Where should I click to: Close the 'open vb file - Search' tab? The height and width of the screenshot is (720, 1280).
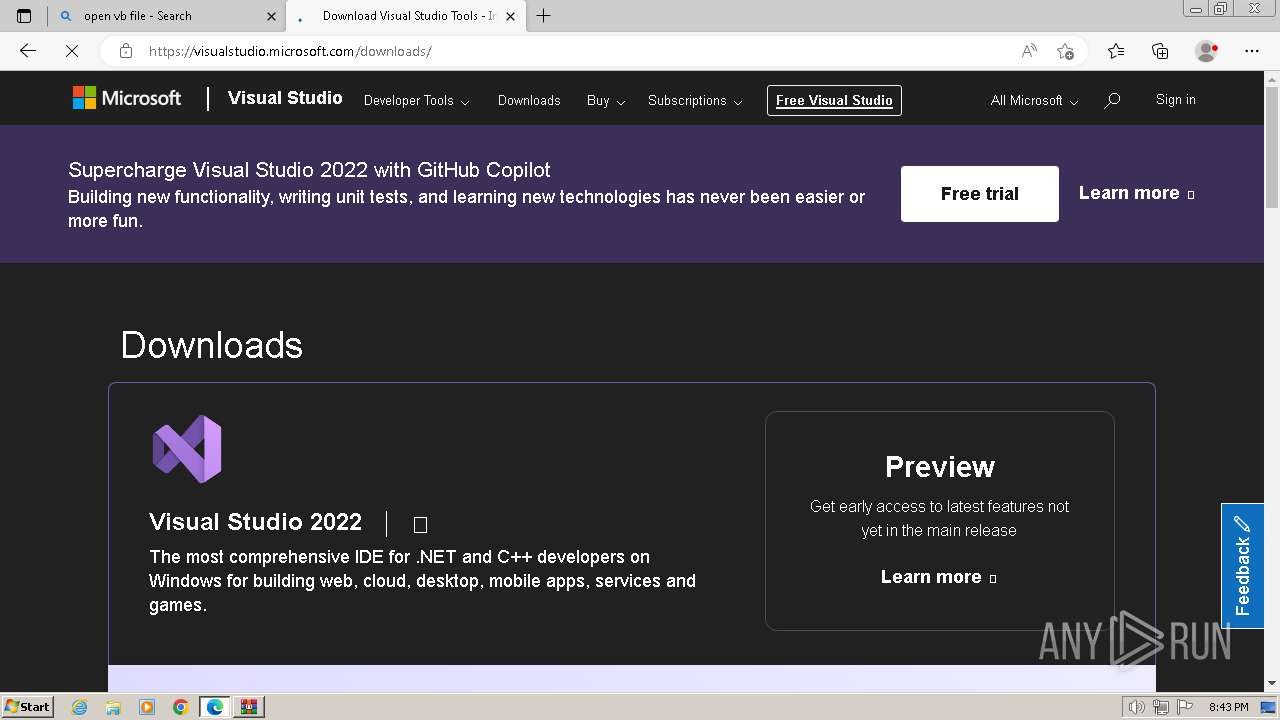coord(271,16)
